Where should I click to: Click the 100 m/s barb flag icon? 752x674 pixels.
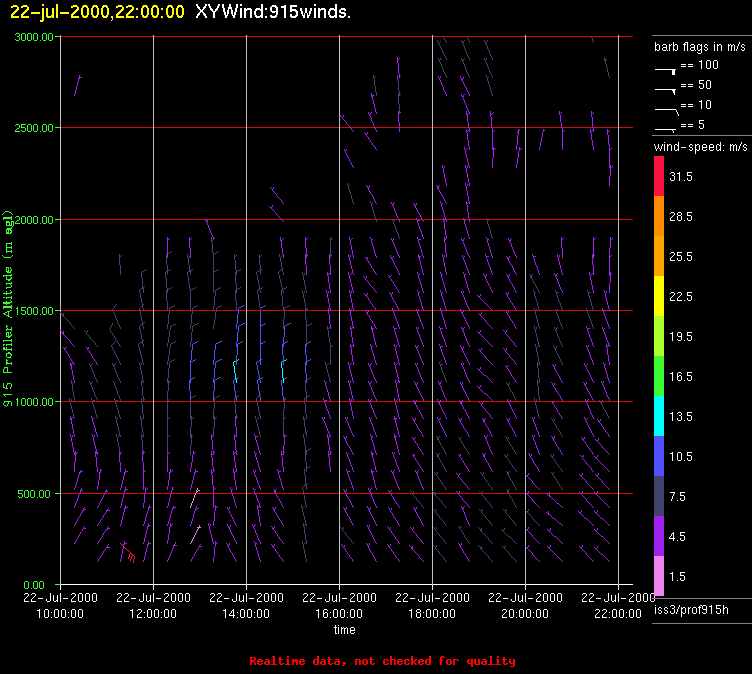[x=666, y=71]
